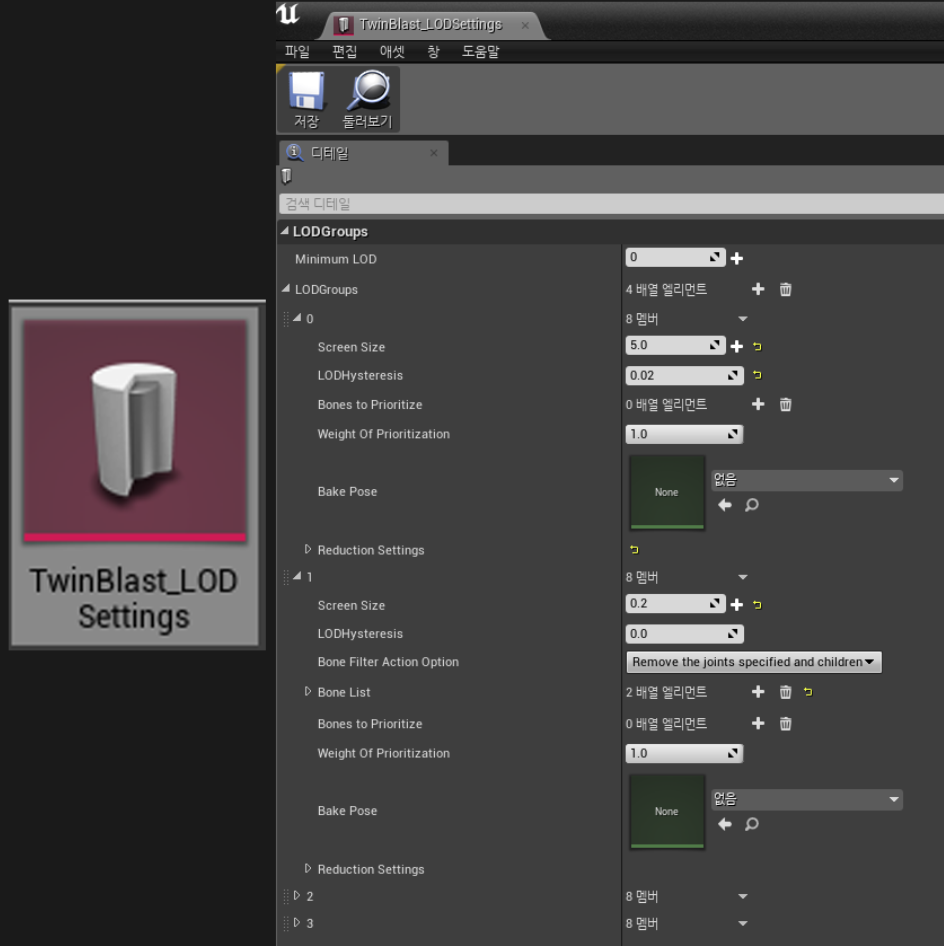Open the Window (창) menu
Image resolution: width=944 pixels, height=946 pixels.
pos(433,52)
